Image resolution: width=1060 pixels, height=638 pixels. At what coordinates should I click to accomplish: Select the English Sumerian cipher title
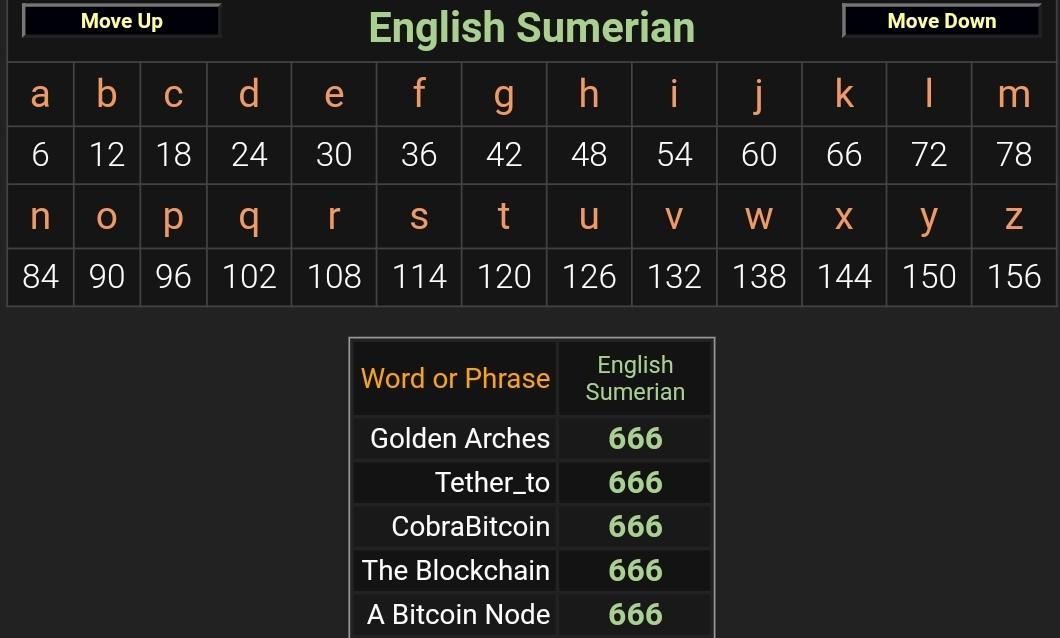(531, 28)
